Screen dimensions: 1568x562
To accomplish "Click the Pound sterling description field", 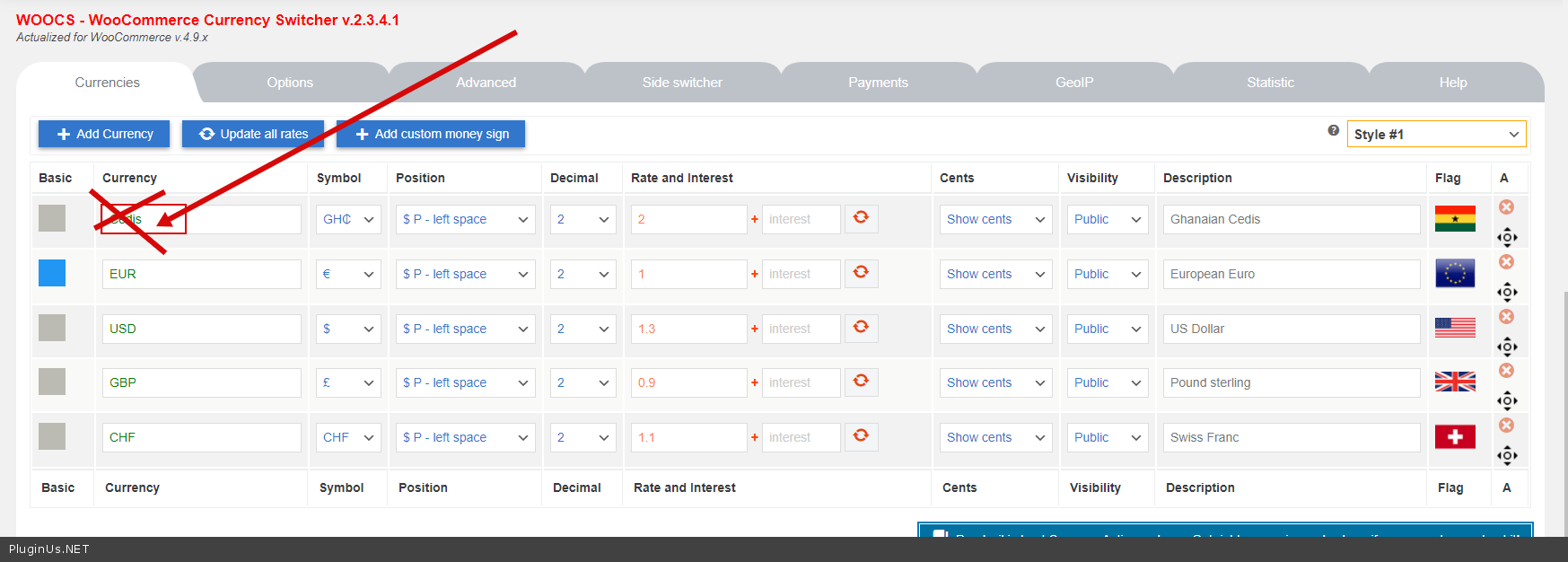I will (1290, 382).
